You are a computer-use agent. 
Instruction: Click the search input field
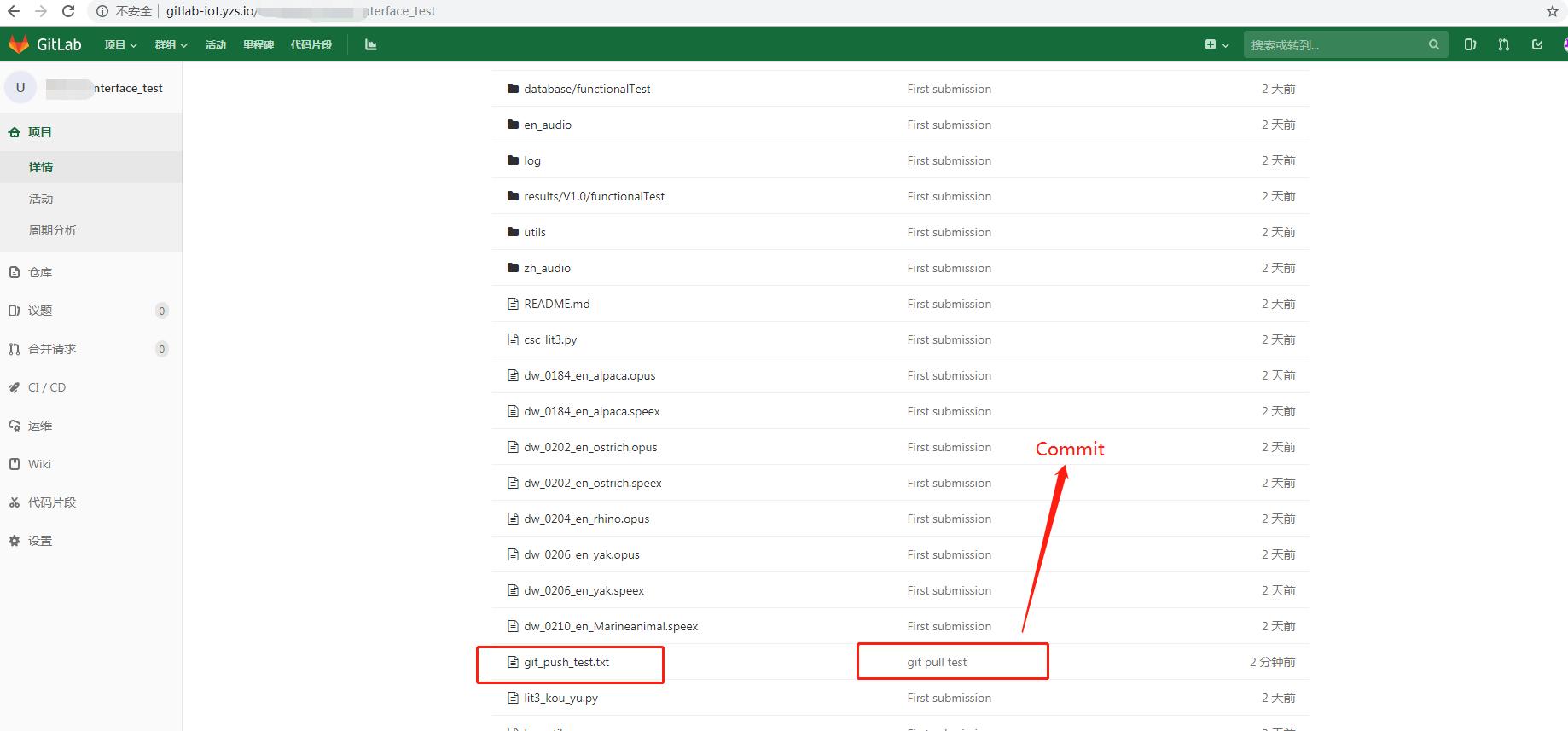tap(1335, 44)
